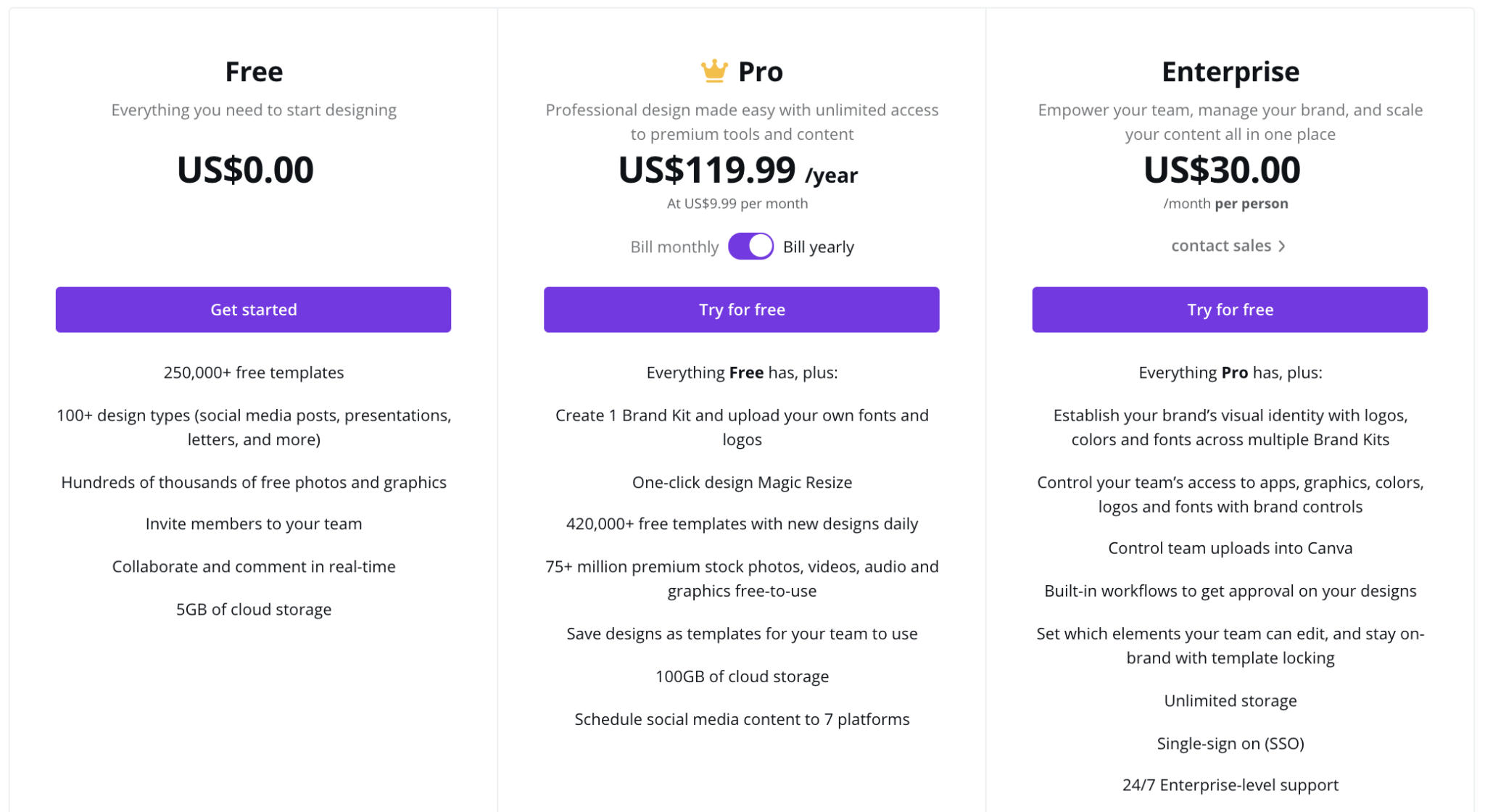Open the contact sales link
Image resolution: width=1485 pixels, height=812 pixels.
(1221, 246)
